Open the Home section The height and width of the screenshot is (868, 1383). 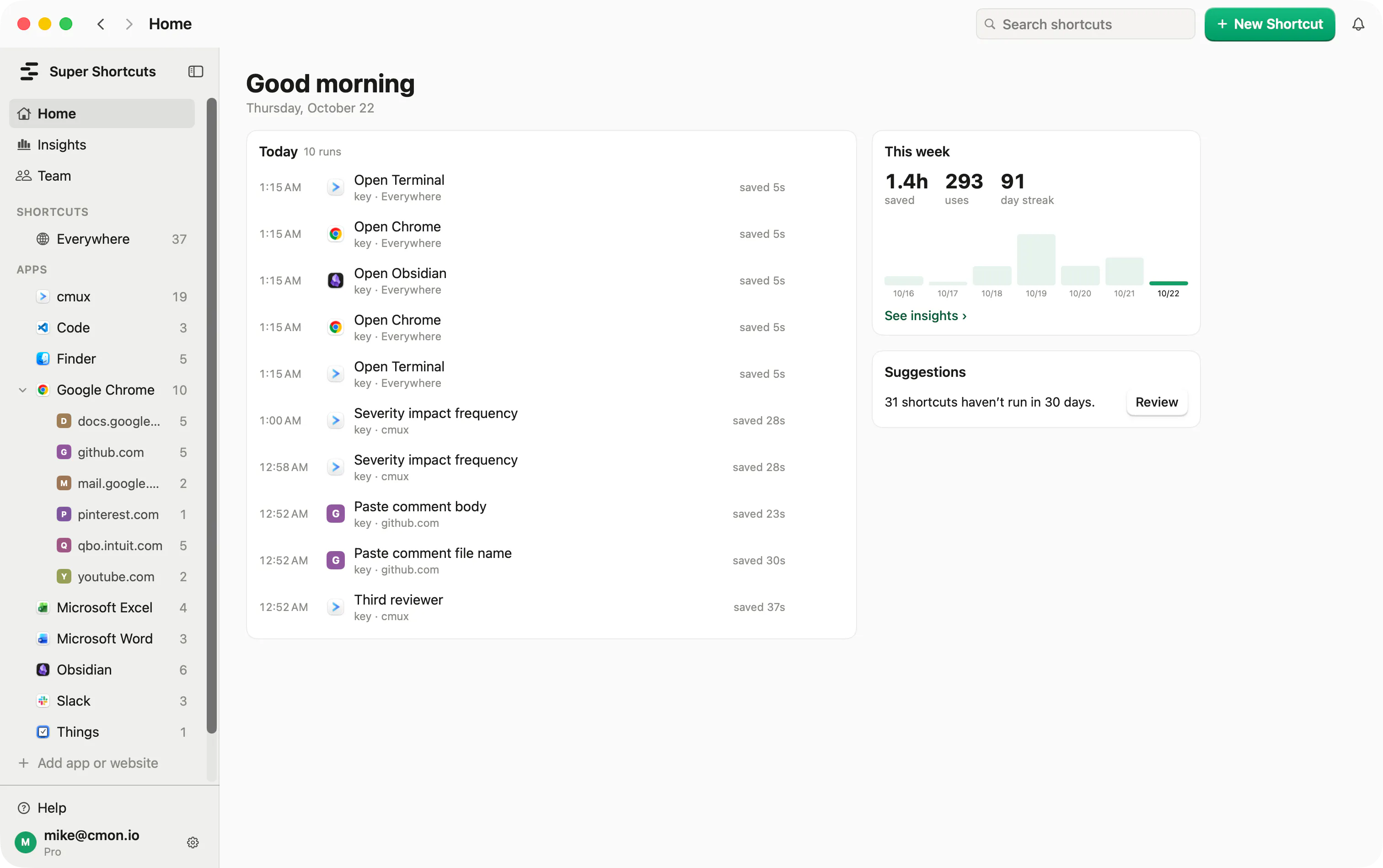pyautogui.click(x=102, y=114)
